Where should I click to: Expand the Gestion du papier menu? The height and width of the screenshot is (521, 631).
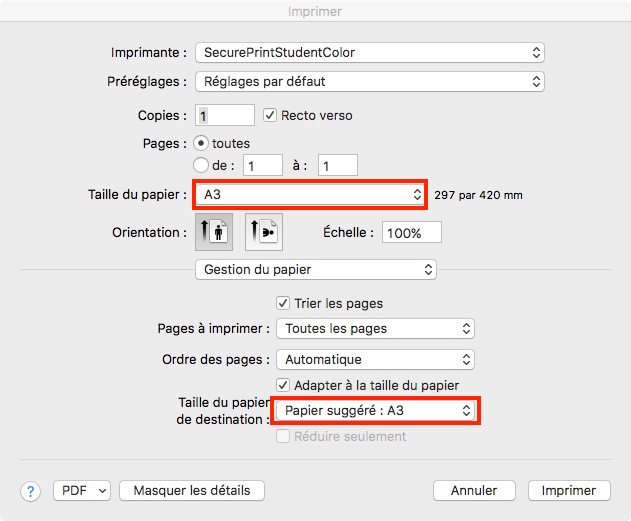click(x=316, y=269)
